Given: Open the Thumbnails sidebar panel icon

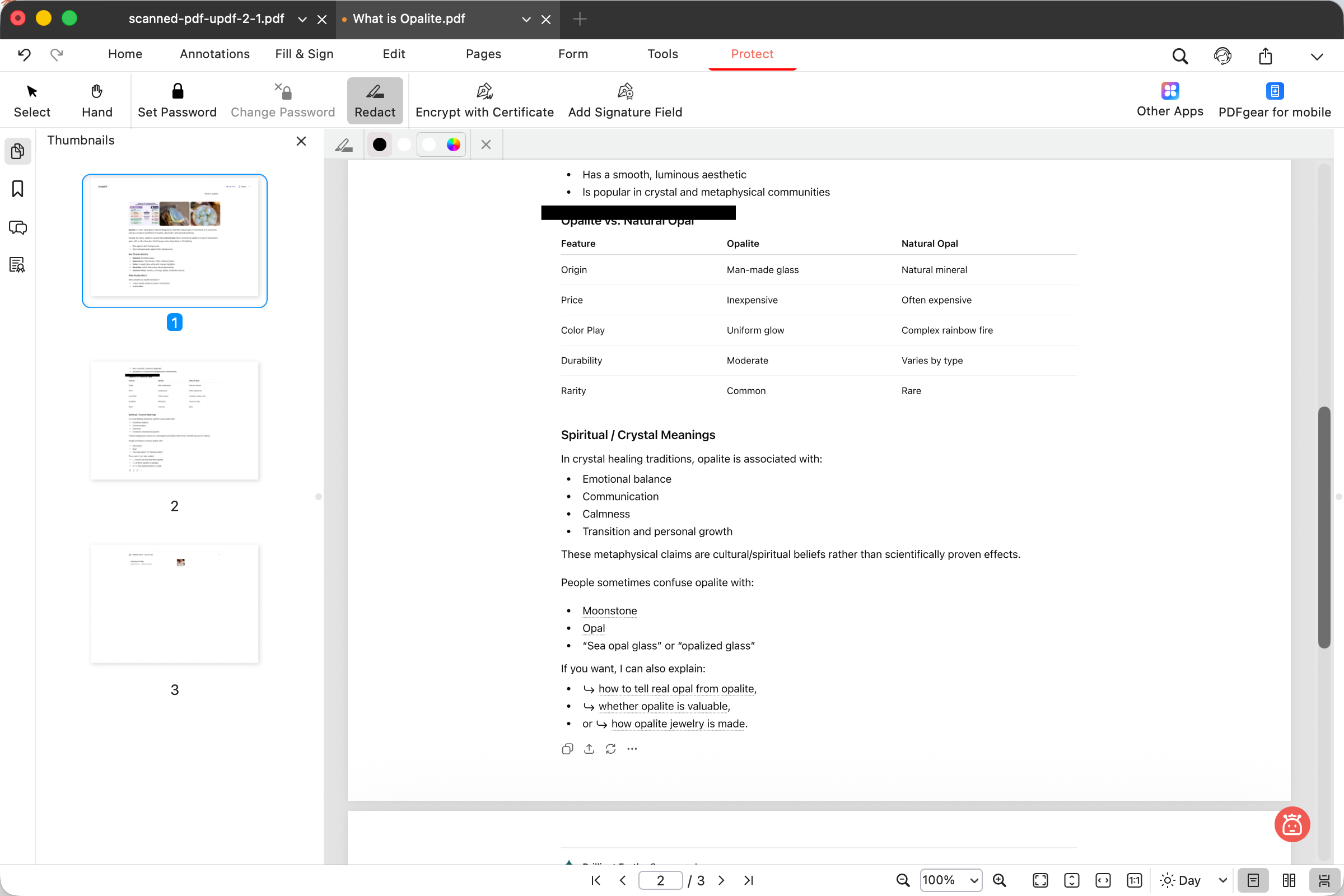Looking at the screenshot, I should [18, 151].
